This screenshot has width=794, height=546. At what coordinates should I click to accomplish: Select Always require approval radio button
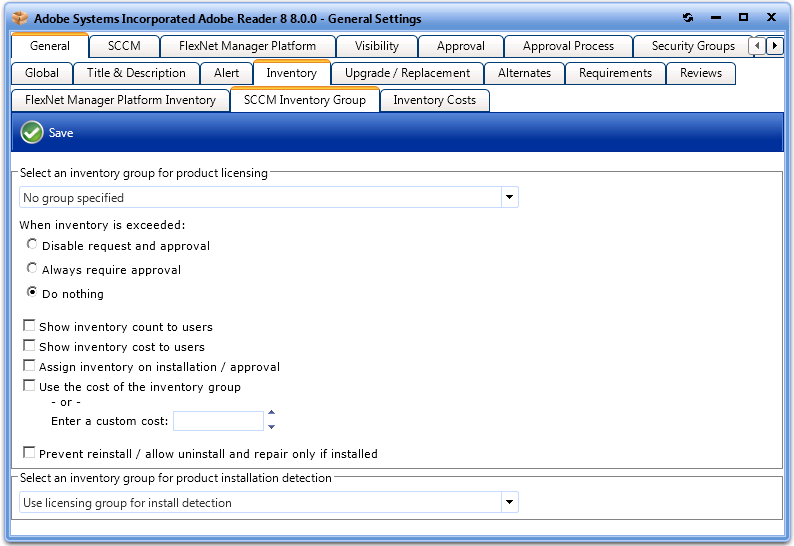point(32,268)
